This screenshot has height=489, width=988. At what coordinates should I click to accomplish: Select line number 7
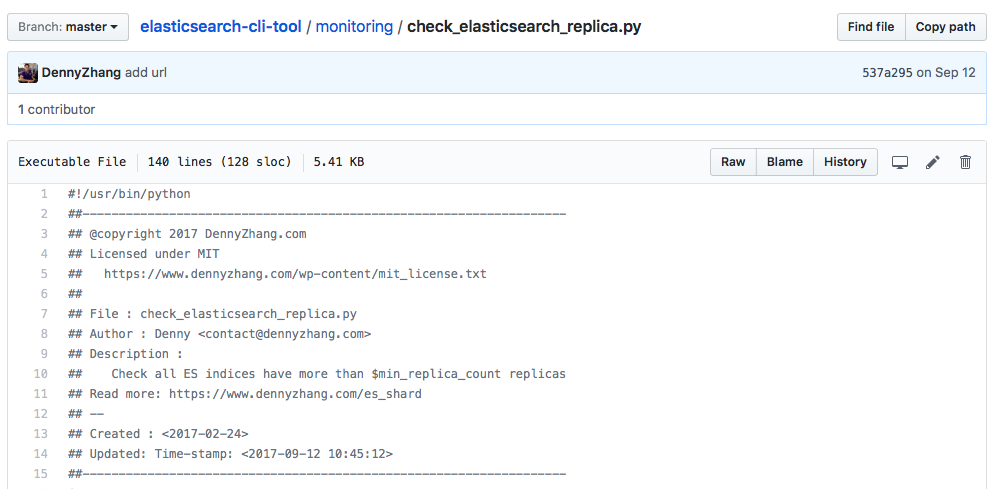point(44,314)
